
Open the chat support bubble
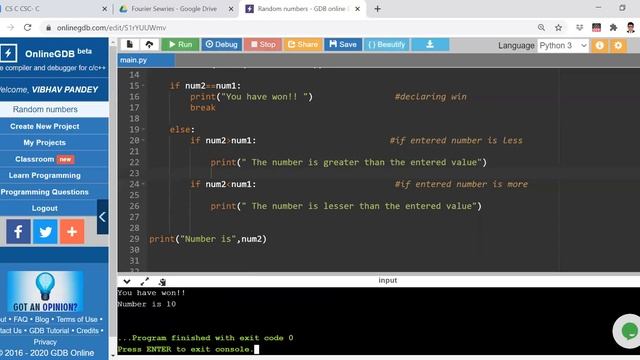629,331
